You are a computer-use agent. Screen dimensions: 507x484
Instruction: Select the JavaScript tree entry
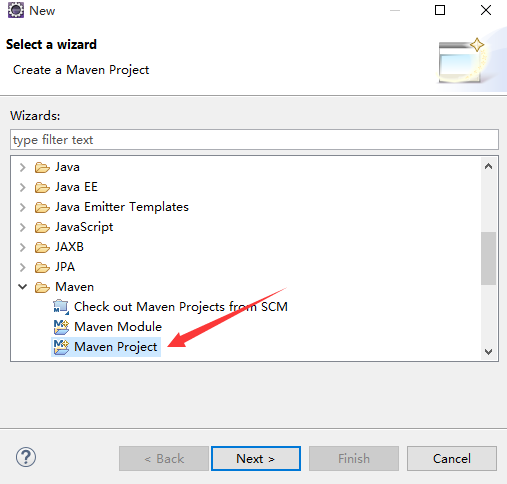[x=84, y=227]
